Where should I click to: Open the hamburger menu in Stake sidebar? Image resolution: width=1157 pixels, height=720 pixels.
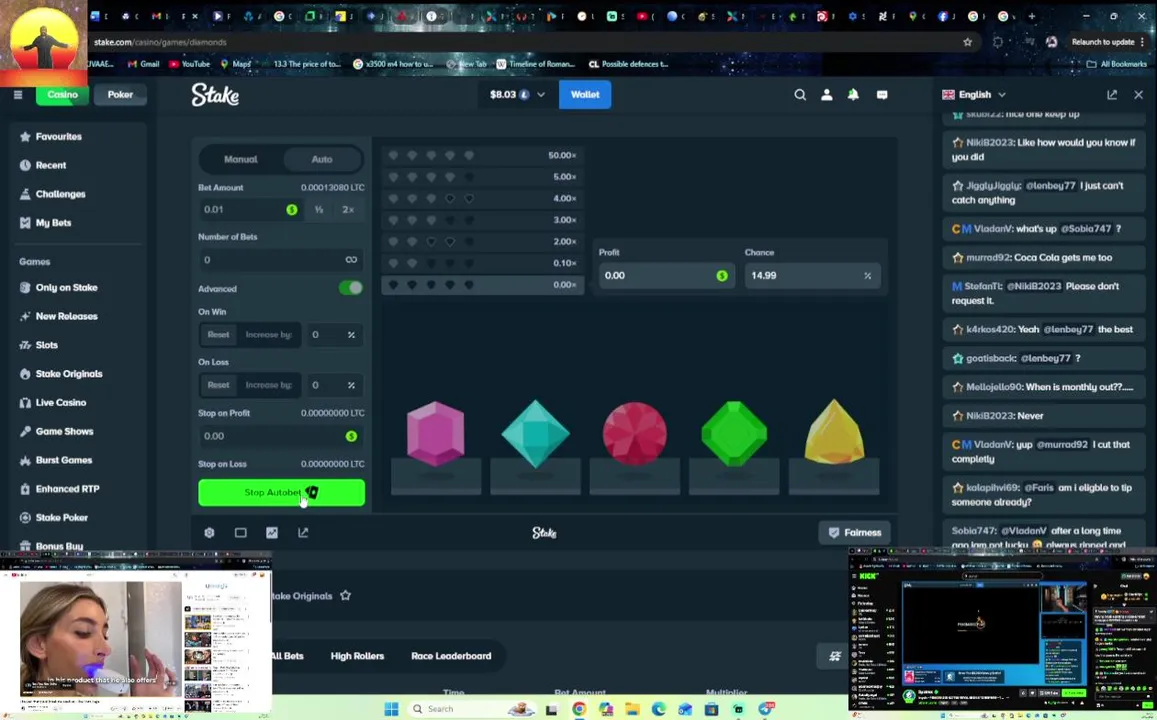[x=18, y=94]
